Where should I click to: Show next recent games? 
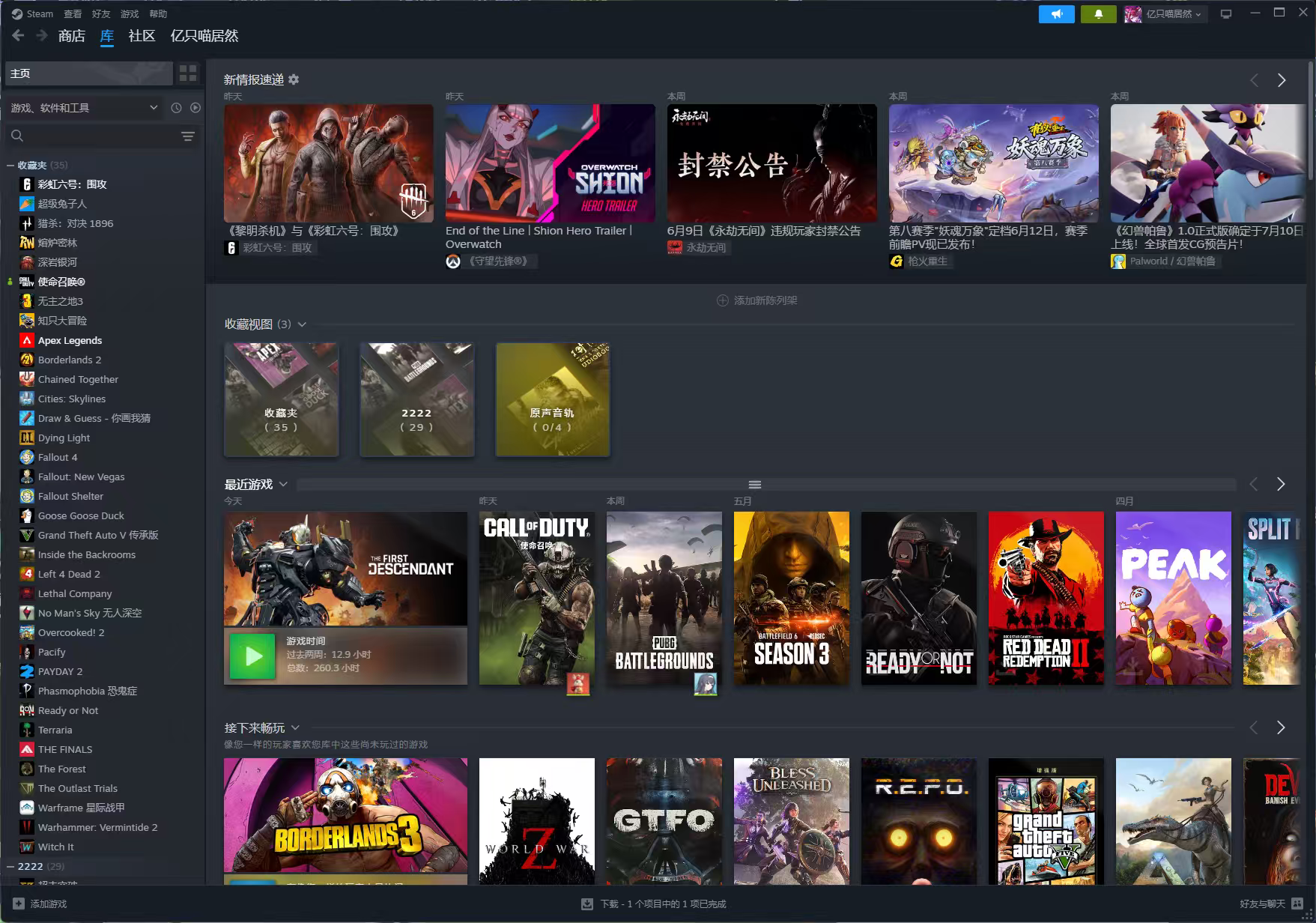point(1281,484)
